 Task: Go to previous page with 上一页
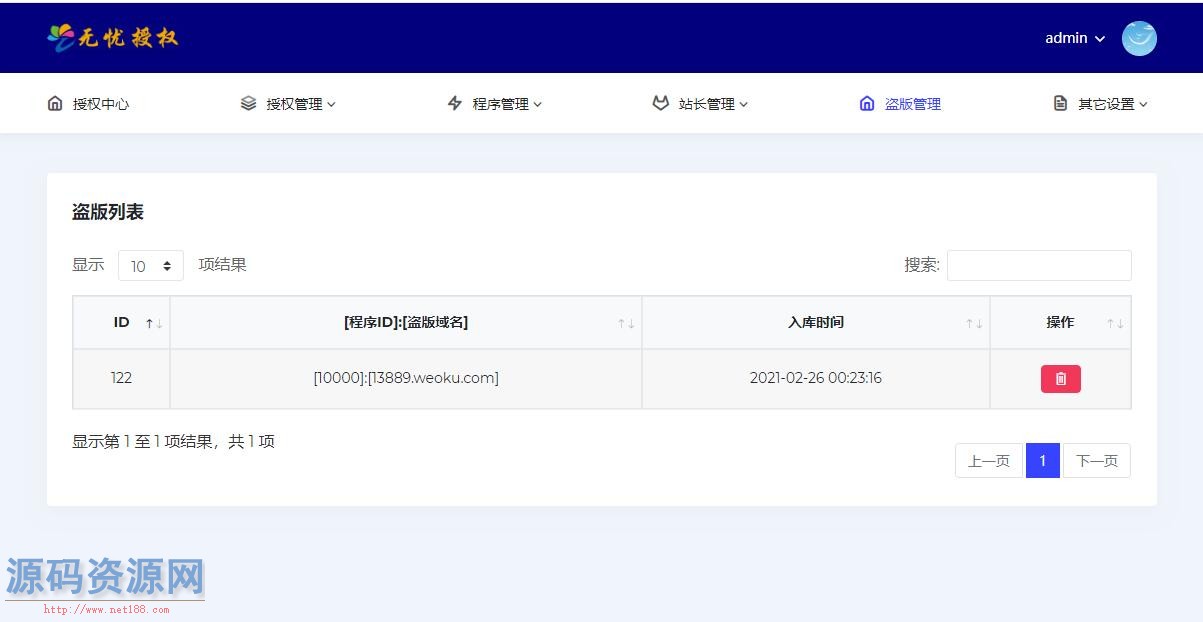[989, 461]
